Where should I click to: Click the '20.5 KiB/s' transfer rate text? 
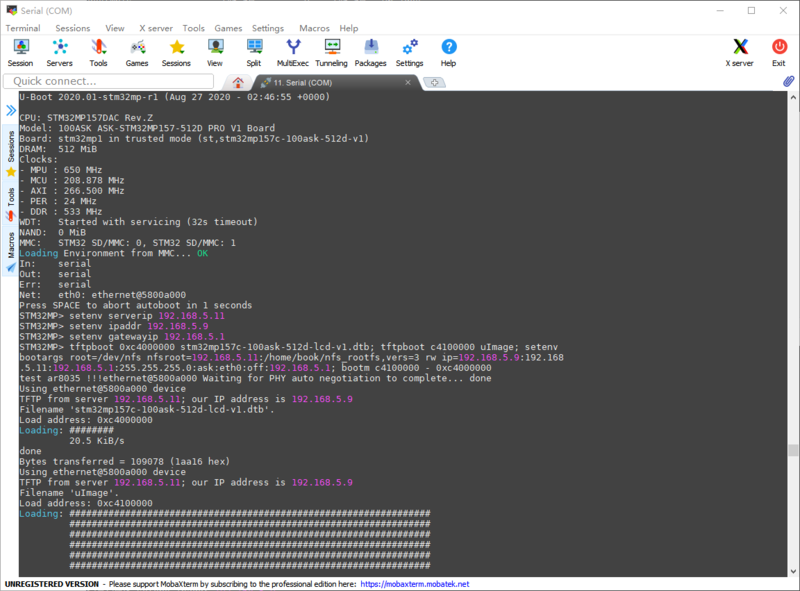click(97, 441)
